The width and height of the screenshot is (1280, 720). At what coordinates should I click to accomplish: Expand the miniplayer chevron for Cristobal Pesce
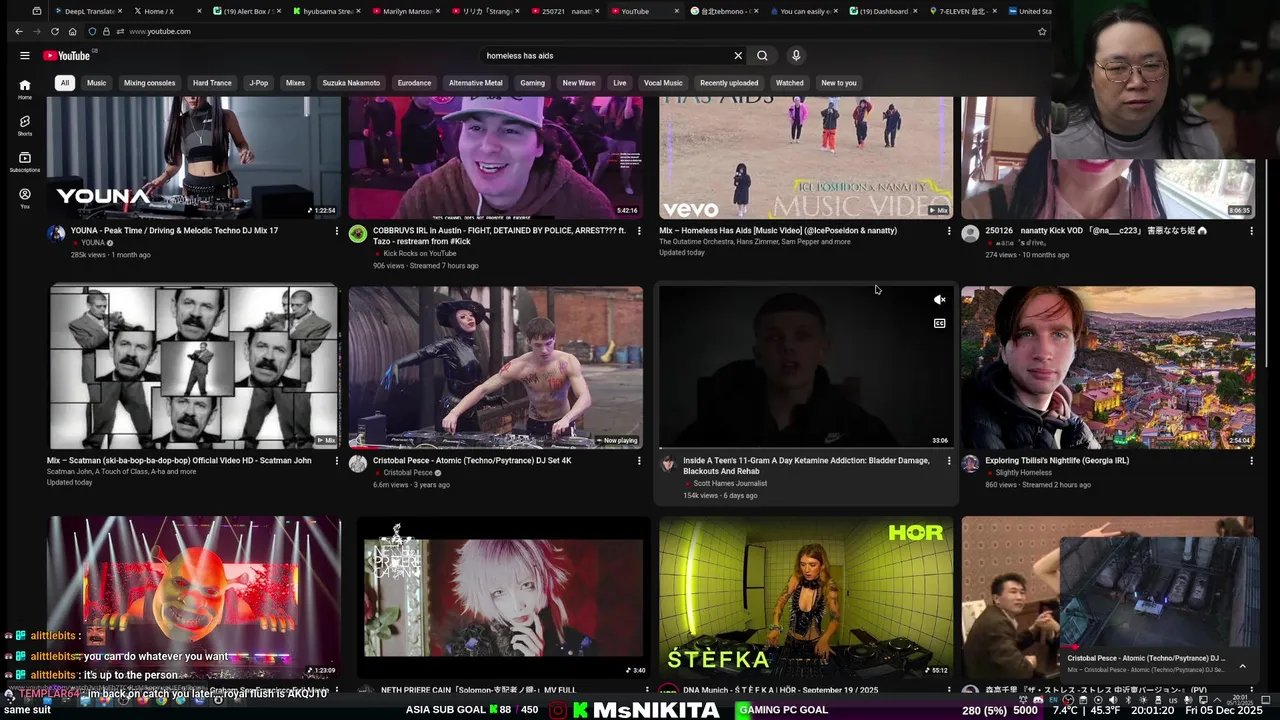click(1242, 666)
